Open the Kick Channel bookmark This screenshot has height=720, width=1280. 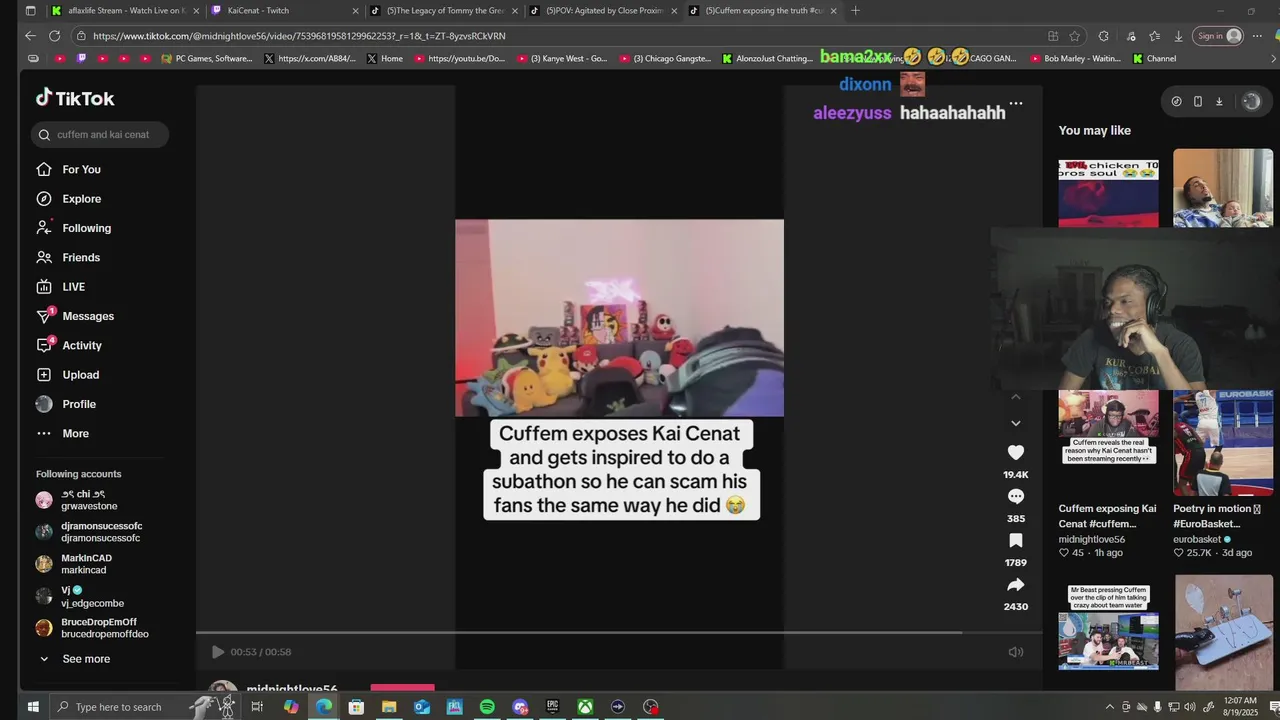pos(1154,59)
